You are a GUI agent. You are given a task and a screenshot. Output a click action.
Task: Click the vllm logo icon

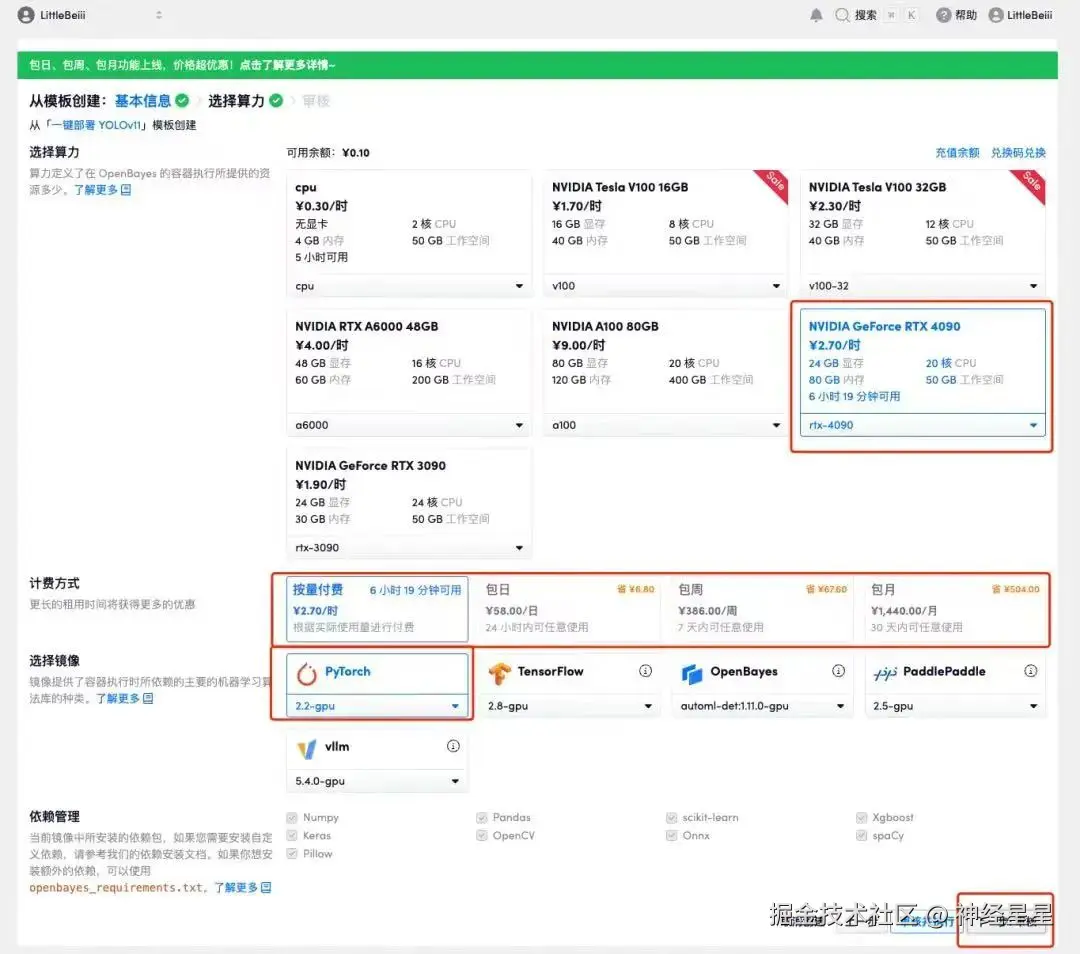[307, 749]
